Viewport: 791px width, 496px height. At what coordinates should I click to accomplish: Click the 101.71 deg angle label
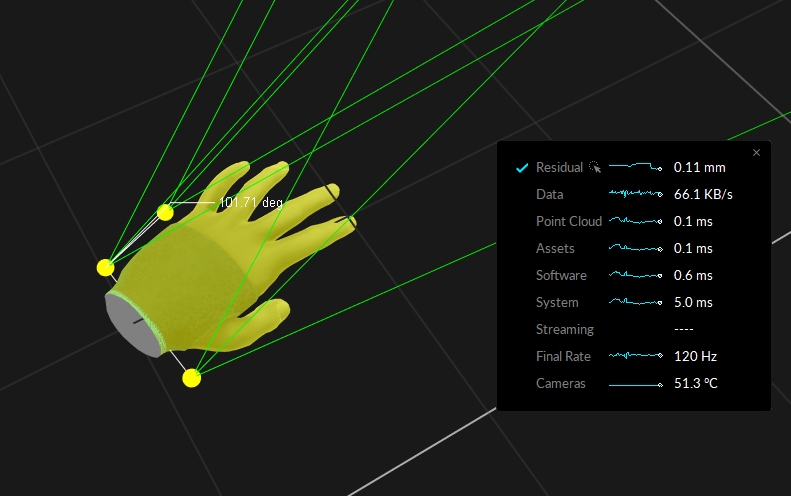coord(251,202)
